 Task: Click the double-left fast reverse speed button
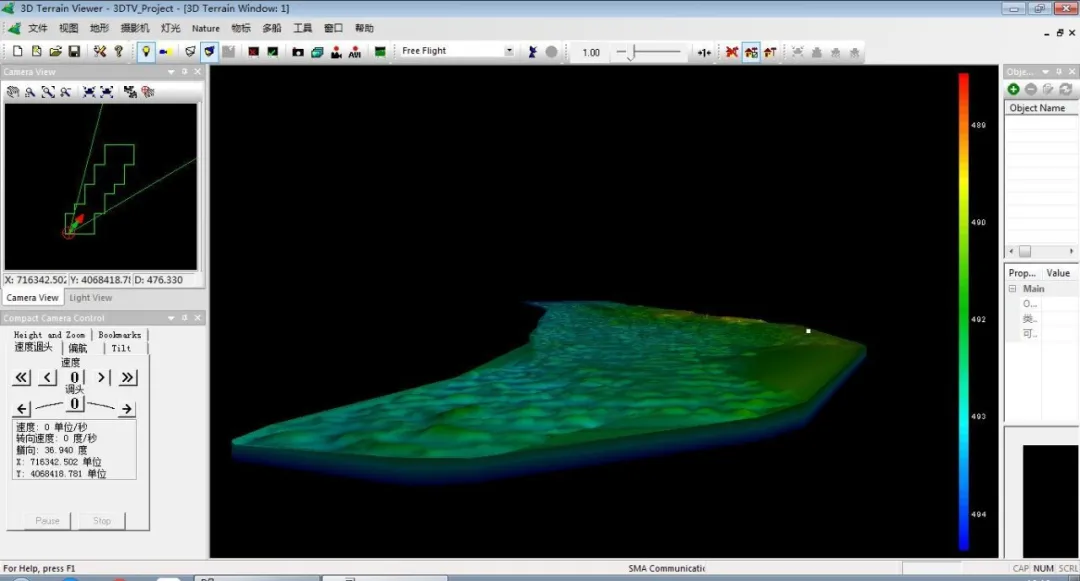coord(21,377)
